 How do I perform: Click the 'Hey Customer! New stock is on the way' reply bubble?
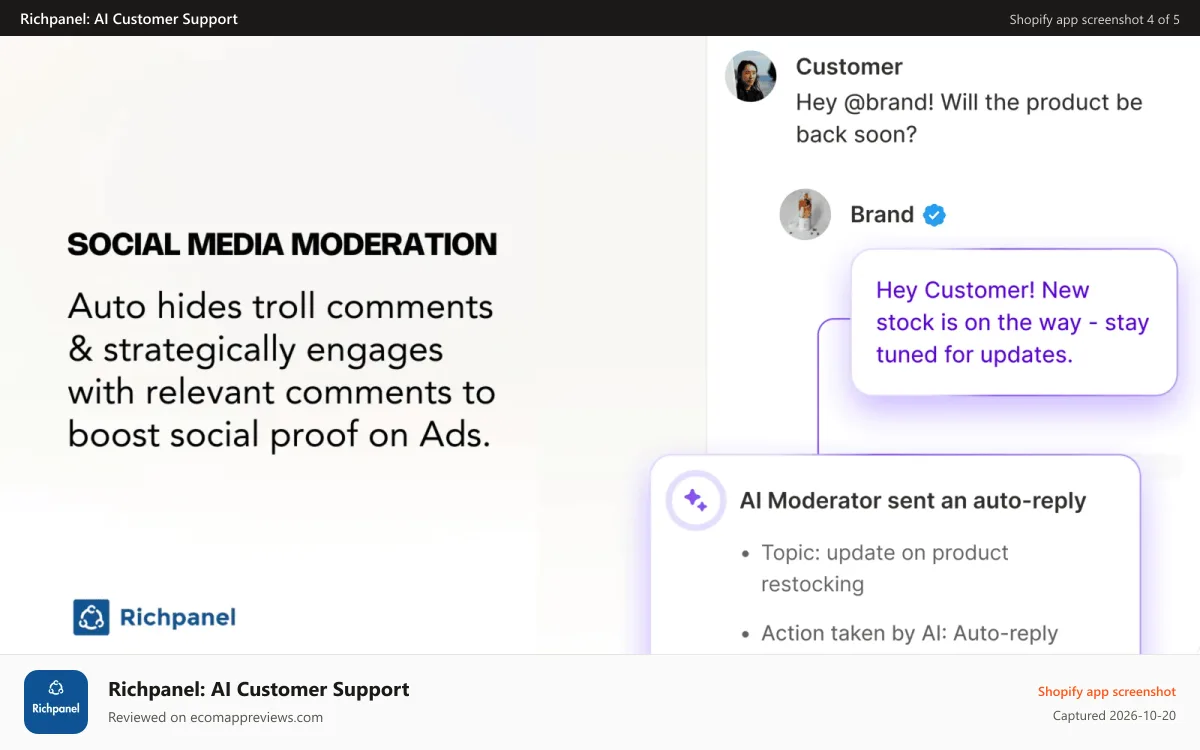pos(1014,322)
